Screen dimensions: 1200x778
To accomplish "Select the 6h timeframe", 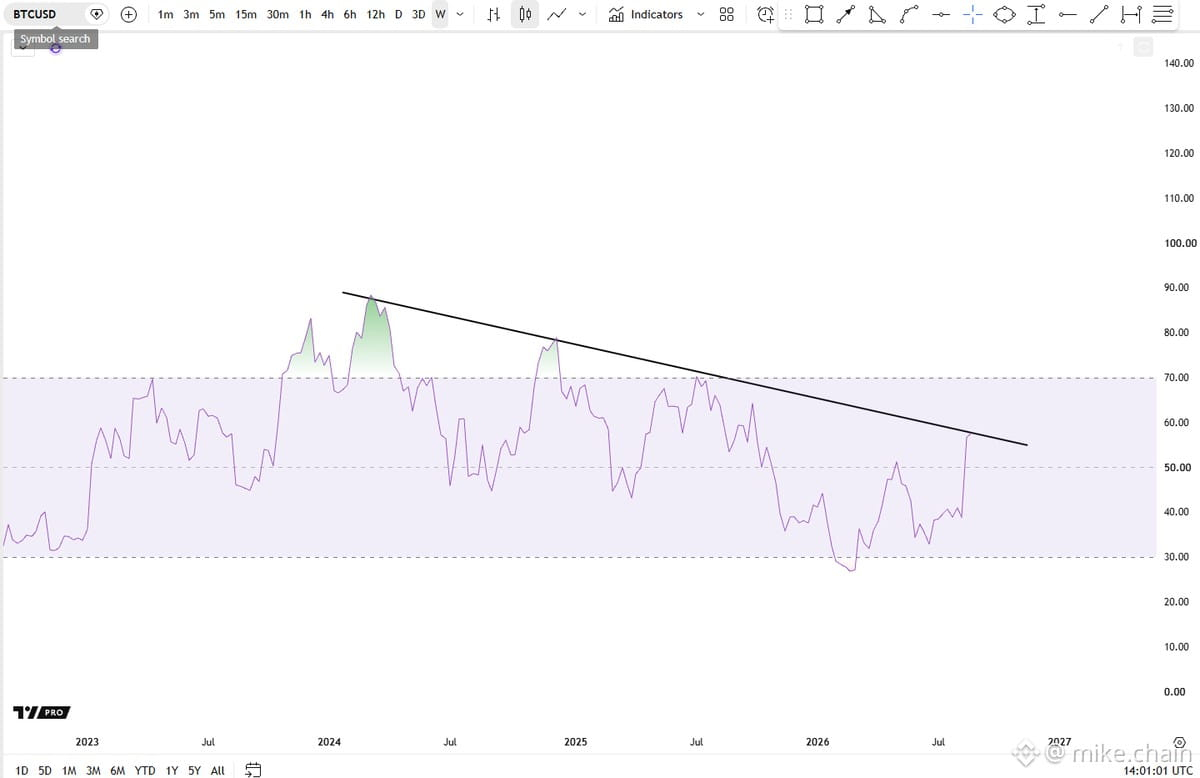I will (x=350, y=15).
